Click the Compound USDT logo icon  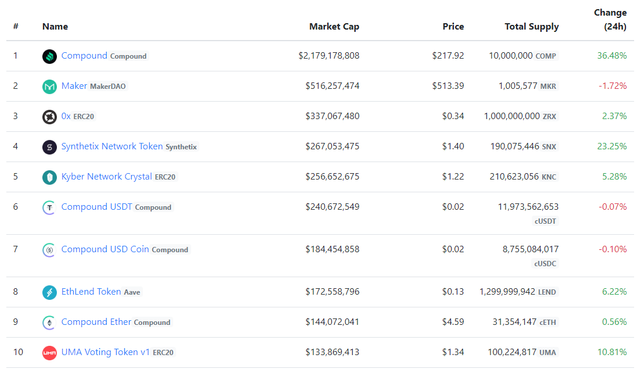pos(49,207)
